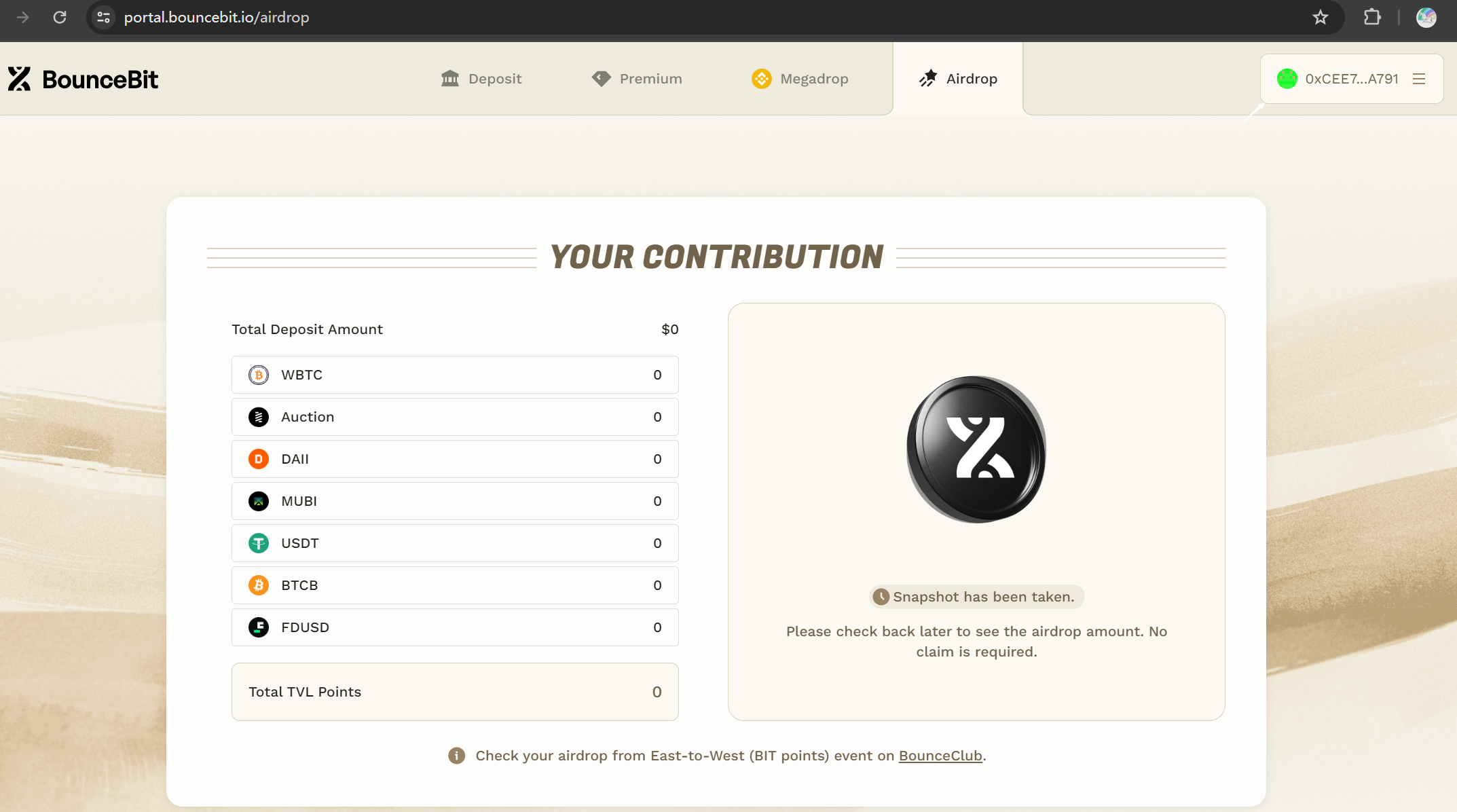Click the BounceBit logo
Image resolution: width=1457 pixels, height=812 pixels.
(83, 79)
